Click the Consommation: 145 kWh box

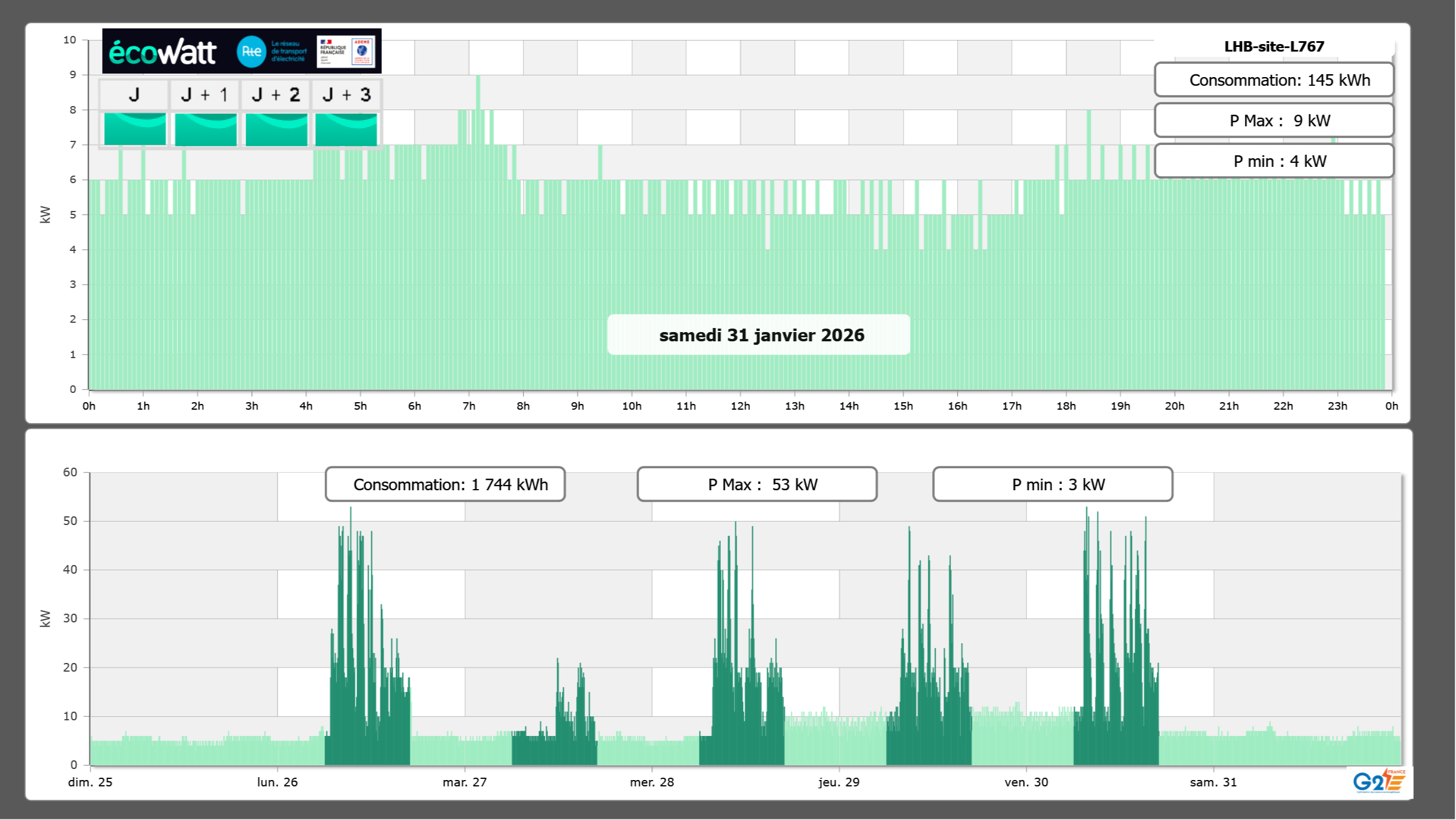coord(1274,80)
